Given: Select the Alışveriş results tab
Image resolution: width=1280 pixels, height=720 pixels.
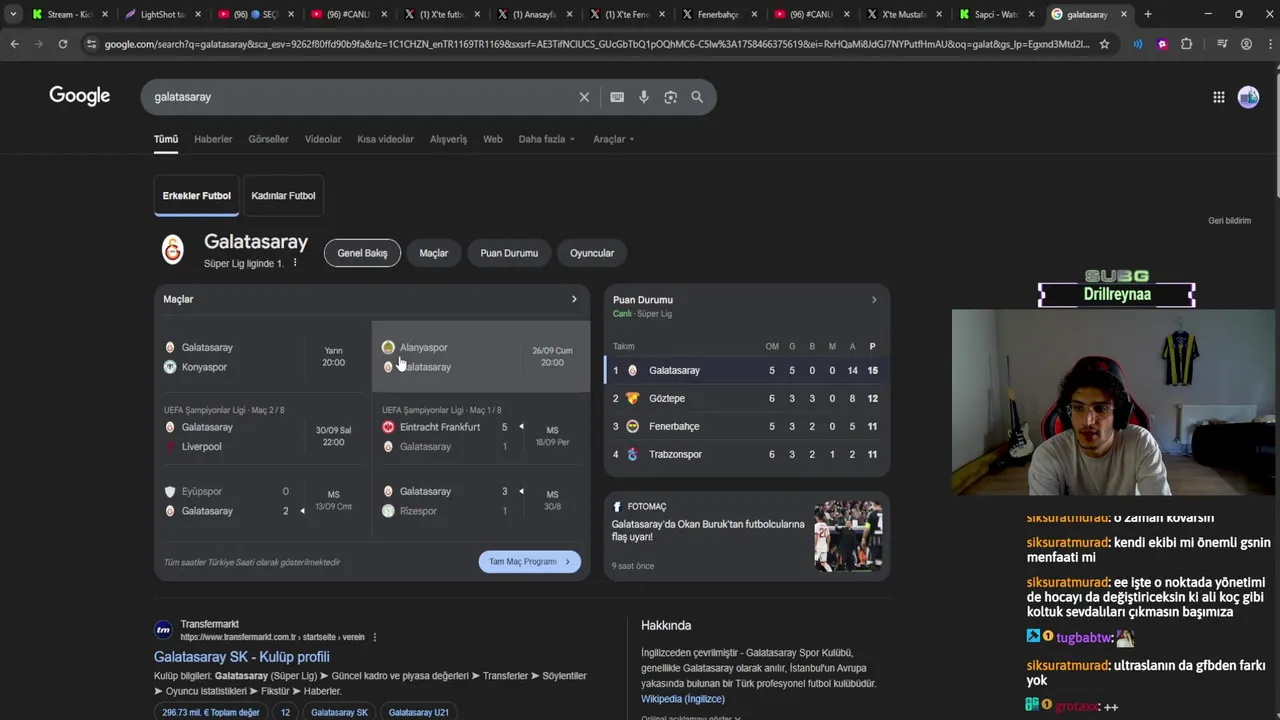Looking at the screenshot, I should [448, 139].
